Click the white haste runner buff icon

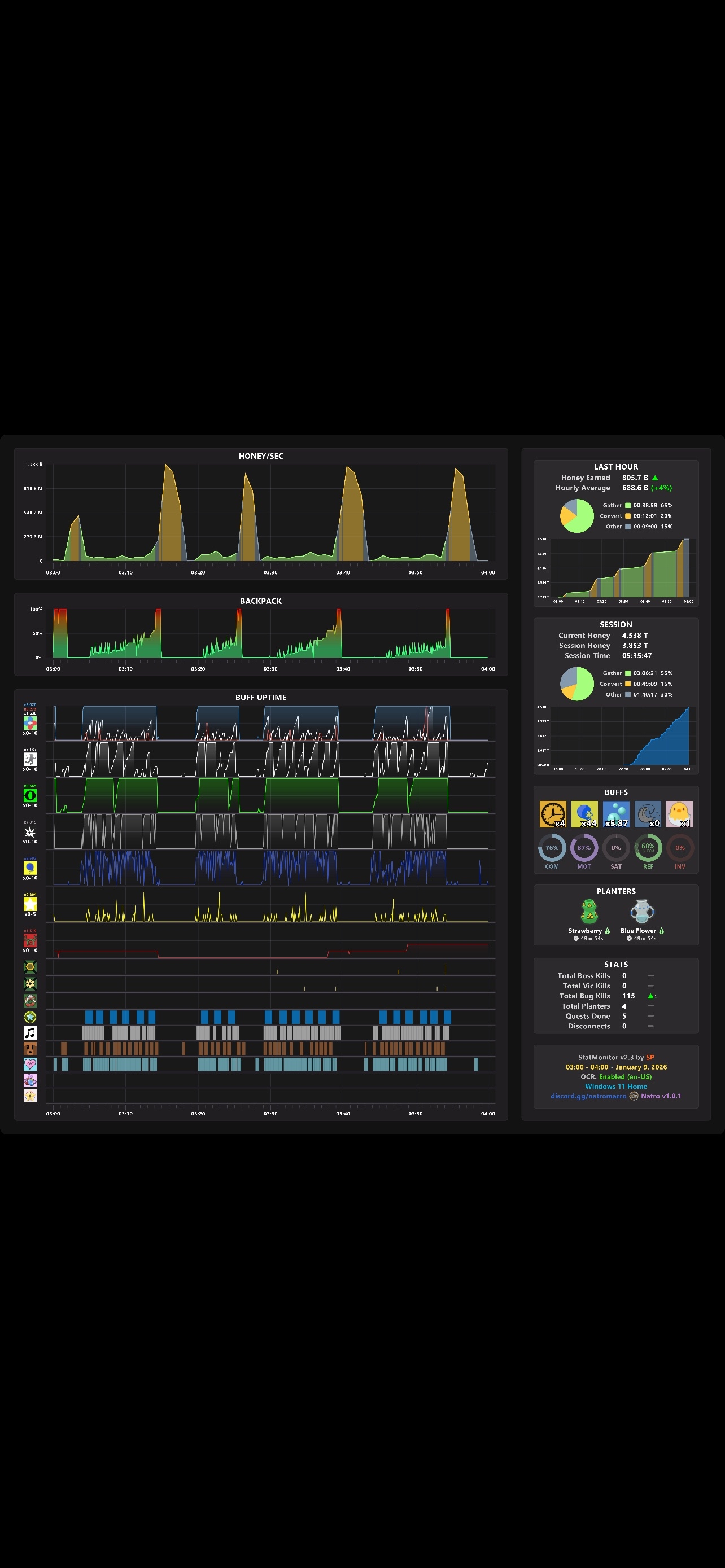pos(30,759)
